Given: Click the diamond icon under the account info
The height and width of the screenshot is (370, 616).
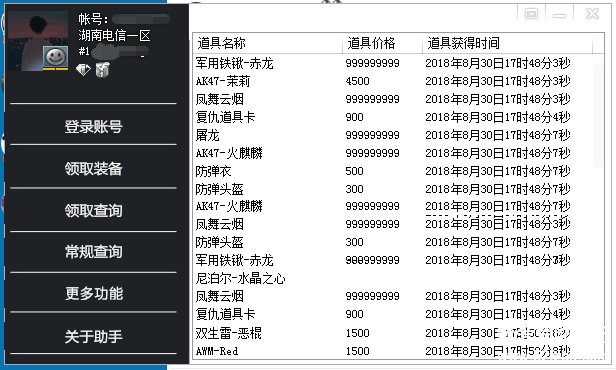Looking at the screenshot, I should click(x=83, y=70).
